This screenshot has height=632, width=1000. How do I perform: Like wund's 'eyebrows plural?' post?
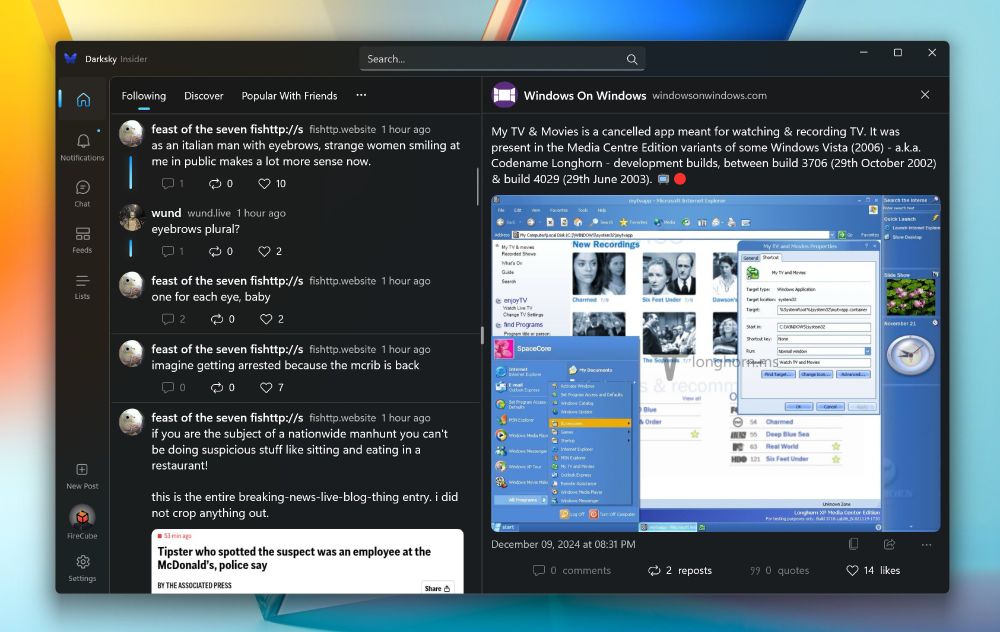tap(270, 251)
